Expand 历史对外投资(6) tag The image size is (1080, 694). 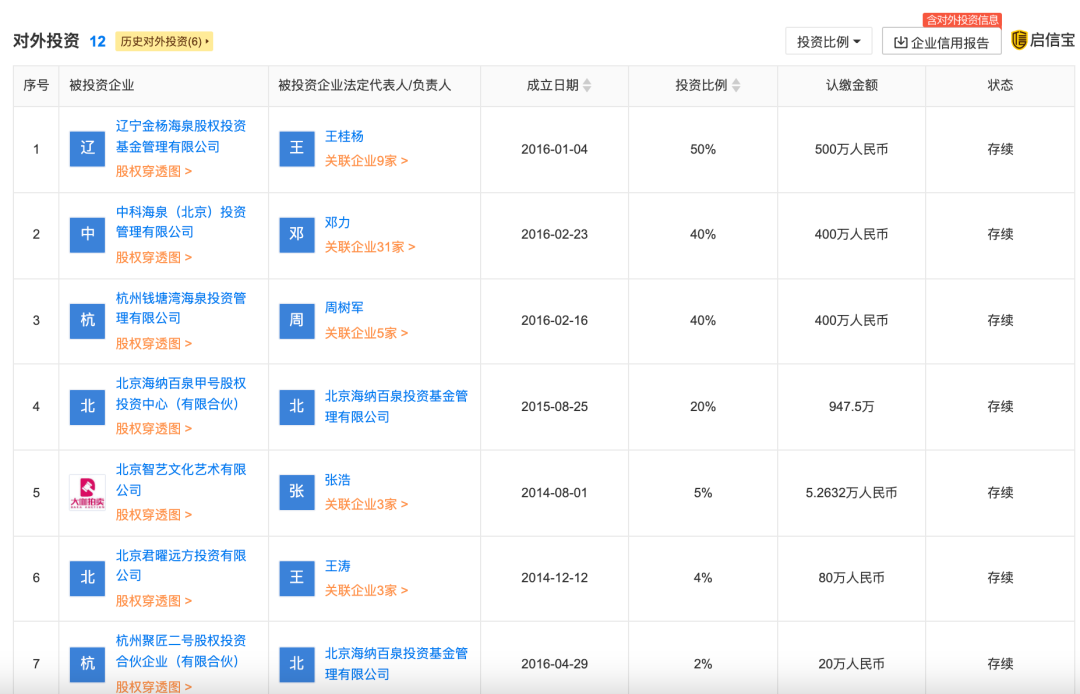[164, 41]
